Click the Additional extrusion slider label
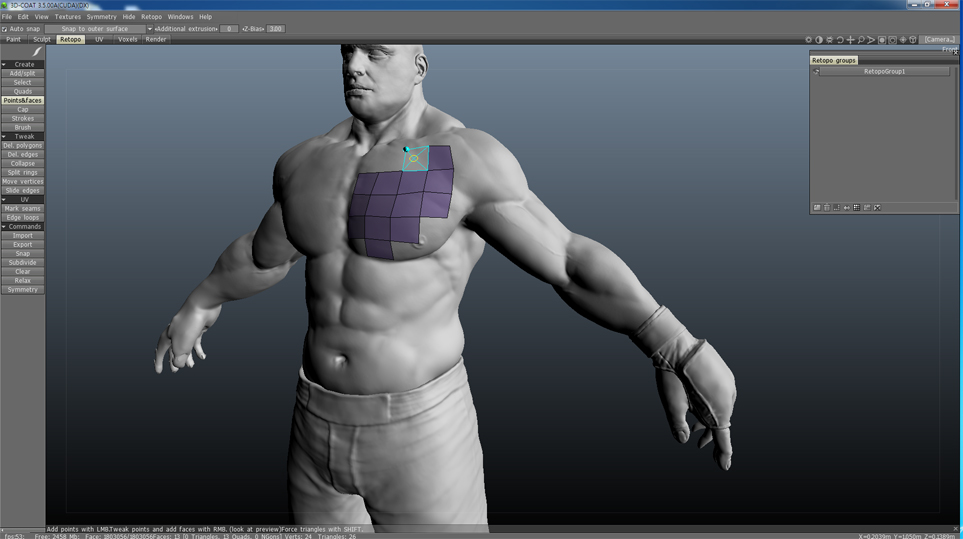The image size is (963, 539). 186,29
